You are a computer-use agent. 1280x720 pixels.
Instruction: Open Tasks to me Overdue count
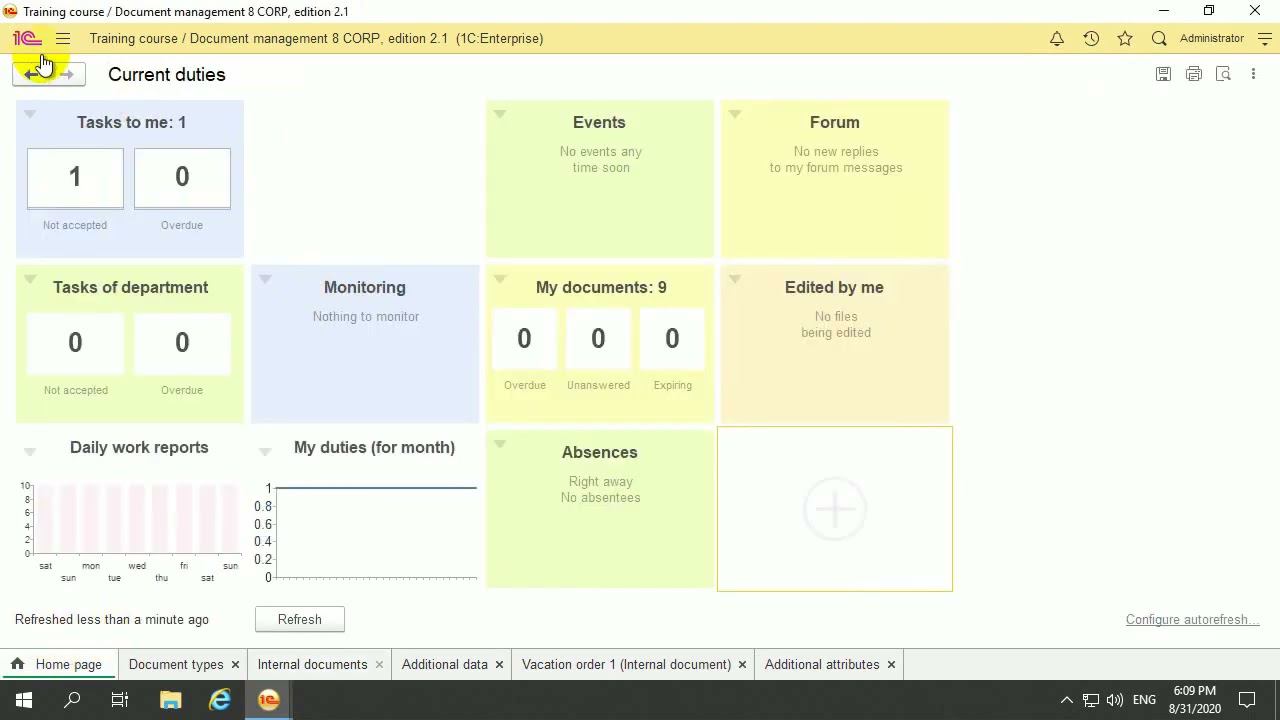pyautogui.click(x=182, y=178)
